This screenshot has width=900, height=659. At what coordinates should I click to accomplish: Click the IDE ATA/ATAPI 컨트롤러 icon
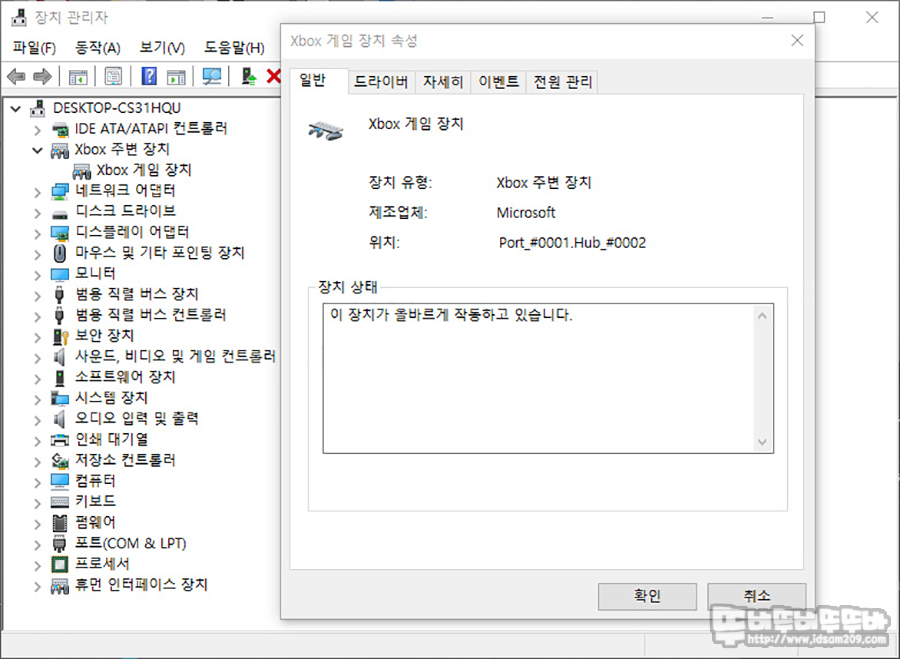point(60,129)
